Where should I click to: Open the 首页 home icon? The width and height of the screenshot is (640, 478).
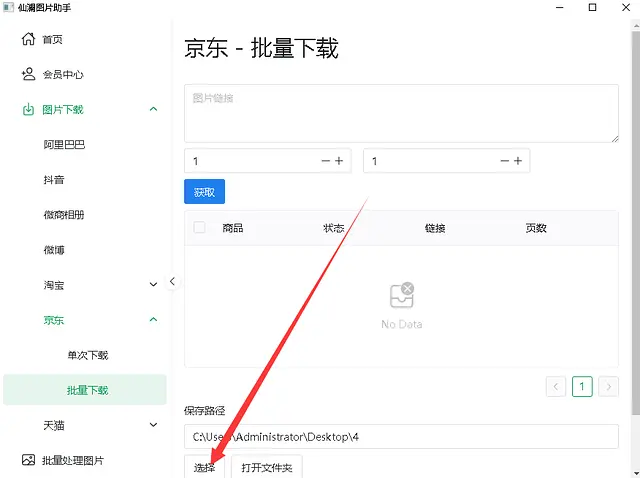(x=28, y=39)
